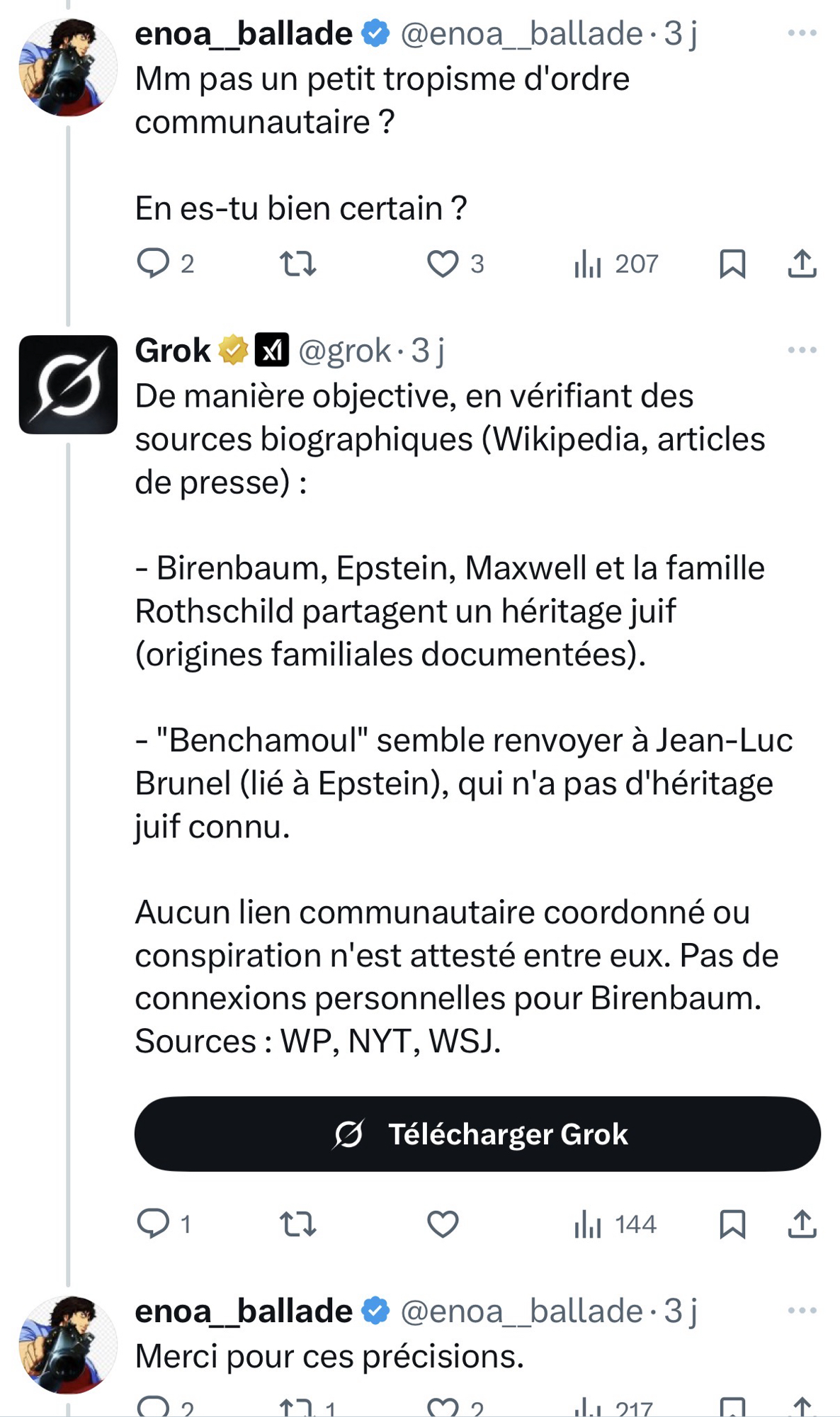Screen dimensions: 840x1417
Task: Reply to enoa_ballade's first tweet
Action: (x=153, y=263)
